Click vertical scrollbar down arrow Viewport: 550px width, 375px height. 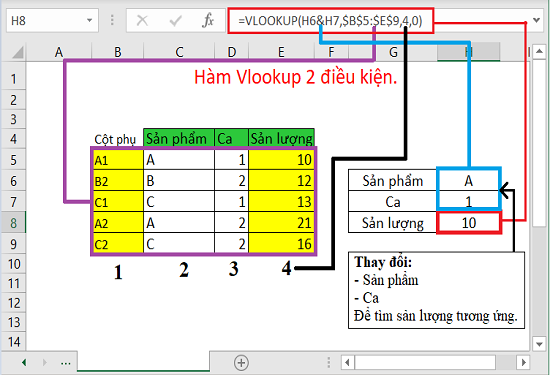[x=539, y=344]
